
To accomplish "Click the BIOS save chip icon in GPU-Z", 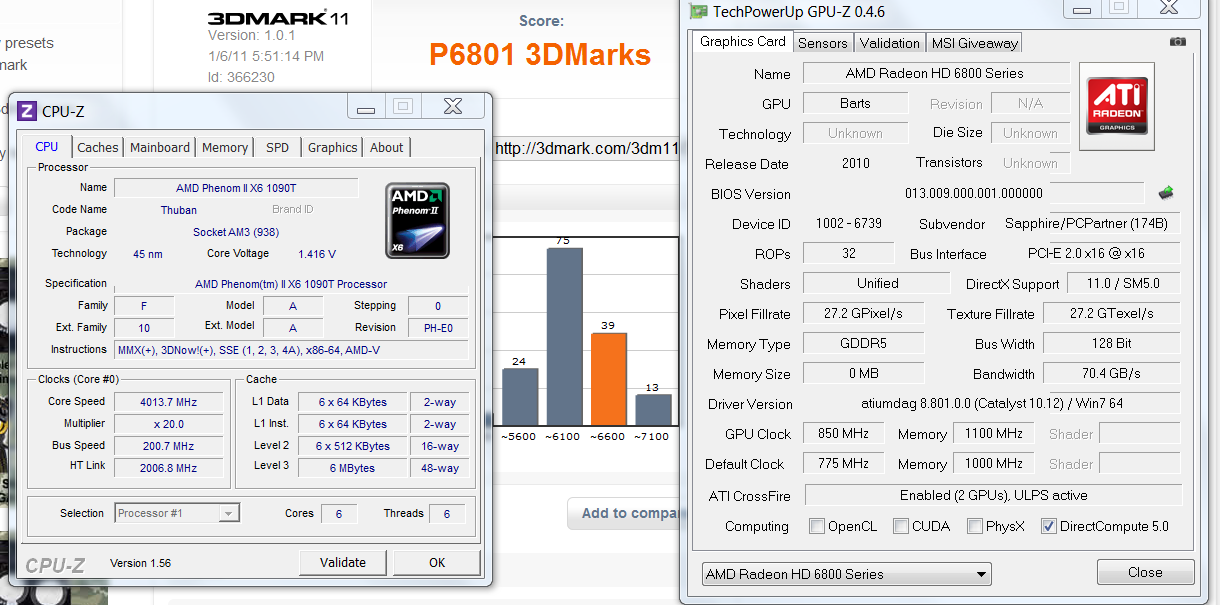I will [x=1166, y=192].
